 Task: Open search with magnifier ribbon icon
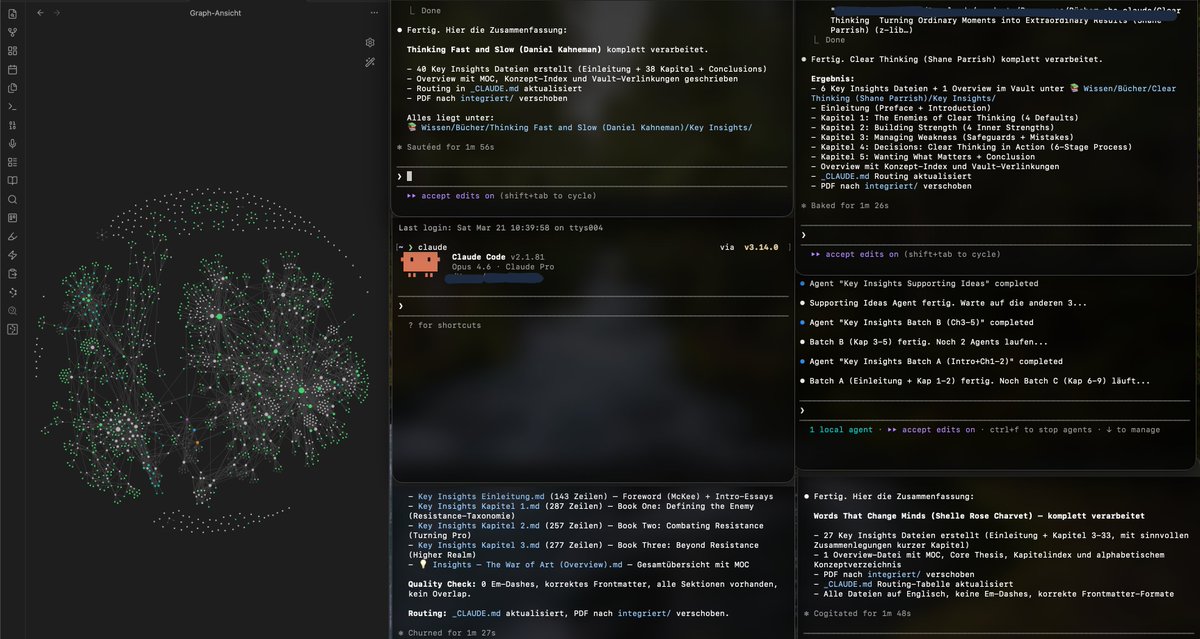click(12, 199)
